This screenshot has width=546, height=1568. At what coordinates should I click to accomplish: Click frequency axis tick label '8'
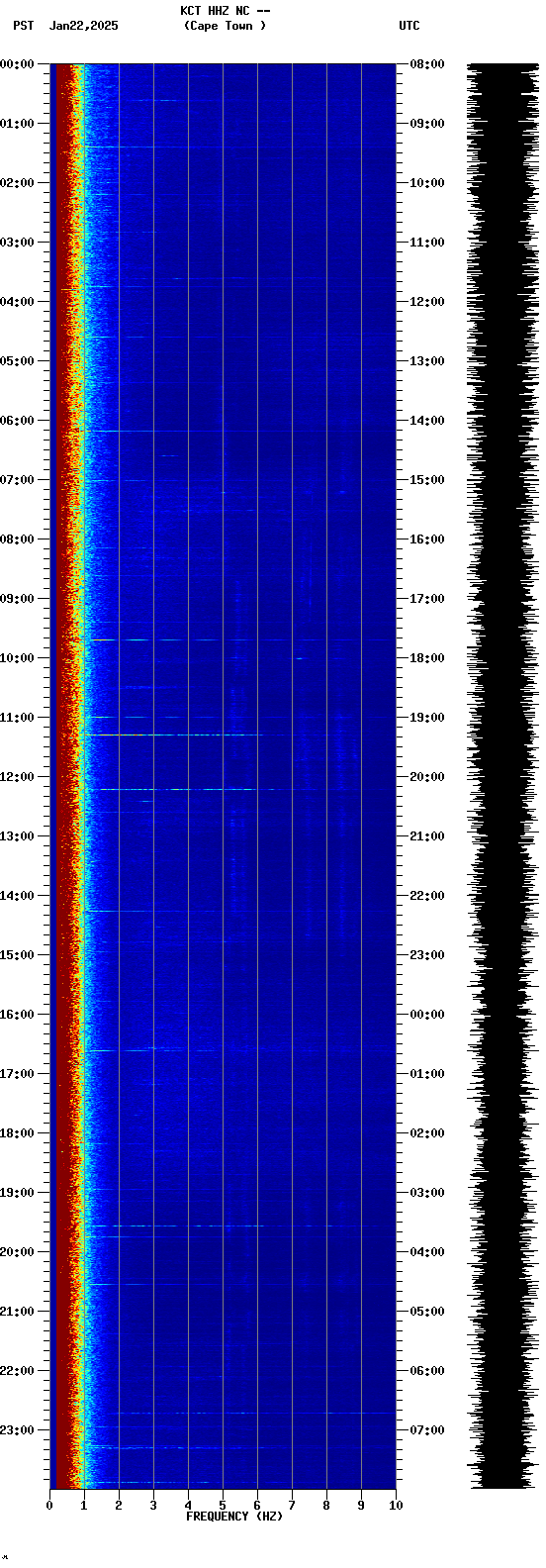326,1506
